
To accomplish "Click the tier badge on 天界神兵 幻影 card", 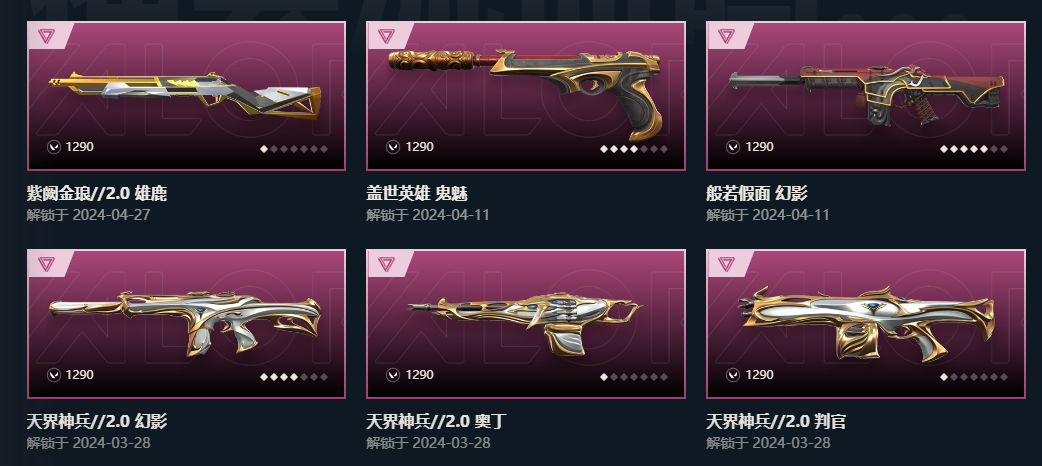I will click(x=45, y=263).
